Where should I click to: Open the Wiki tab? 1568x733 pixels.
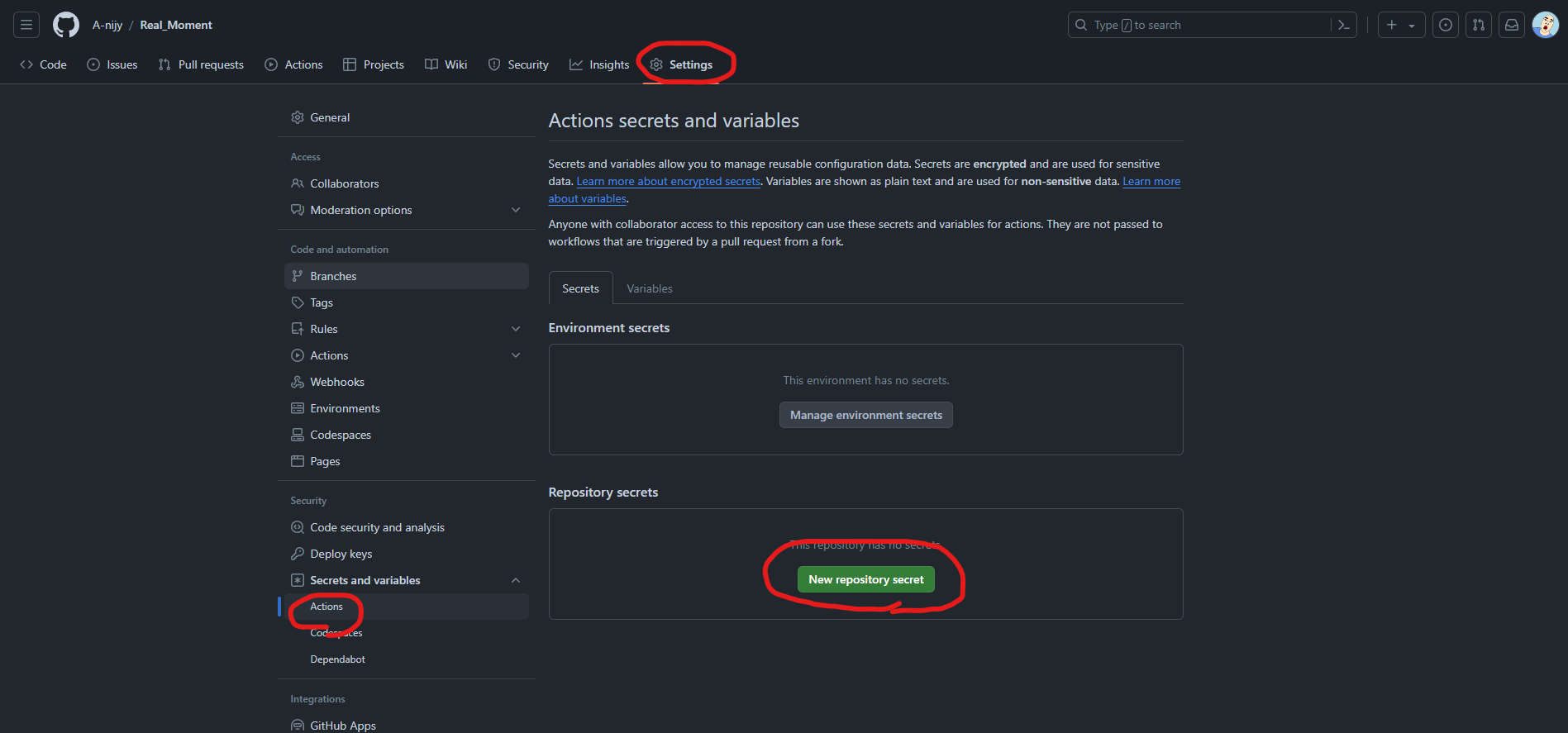coord(446,64)
